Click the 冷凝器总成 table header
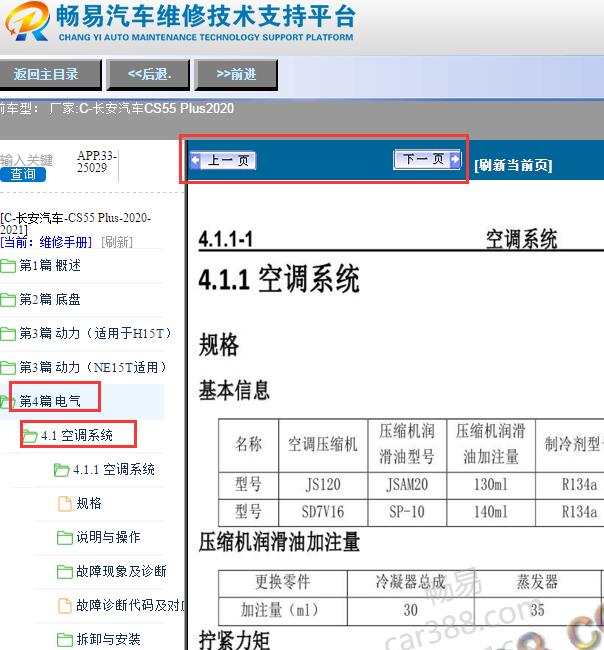Image resolution: width=604 pixels, height=650 pixels. 410,582
